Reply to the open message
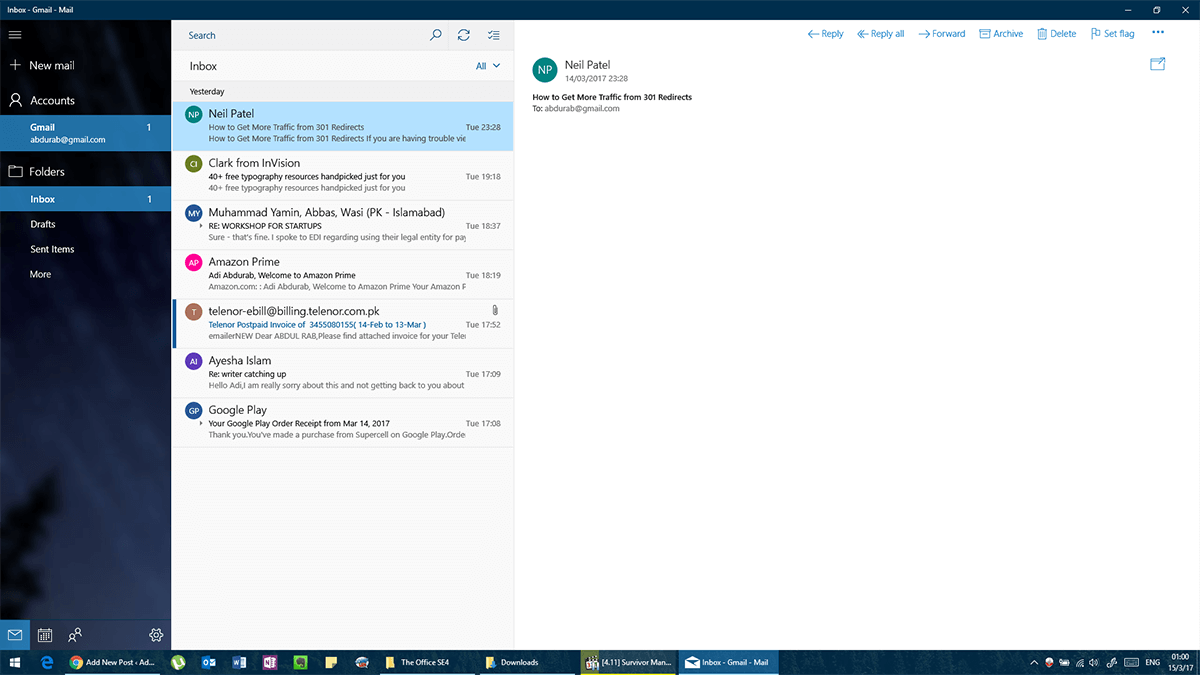 click(x=825, y=34)
